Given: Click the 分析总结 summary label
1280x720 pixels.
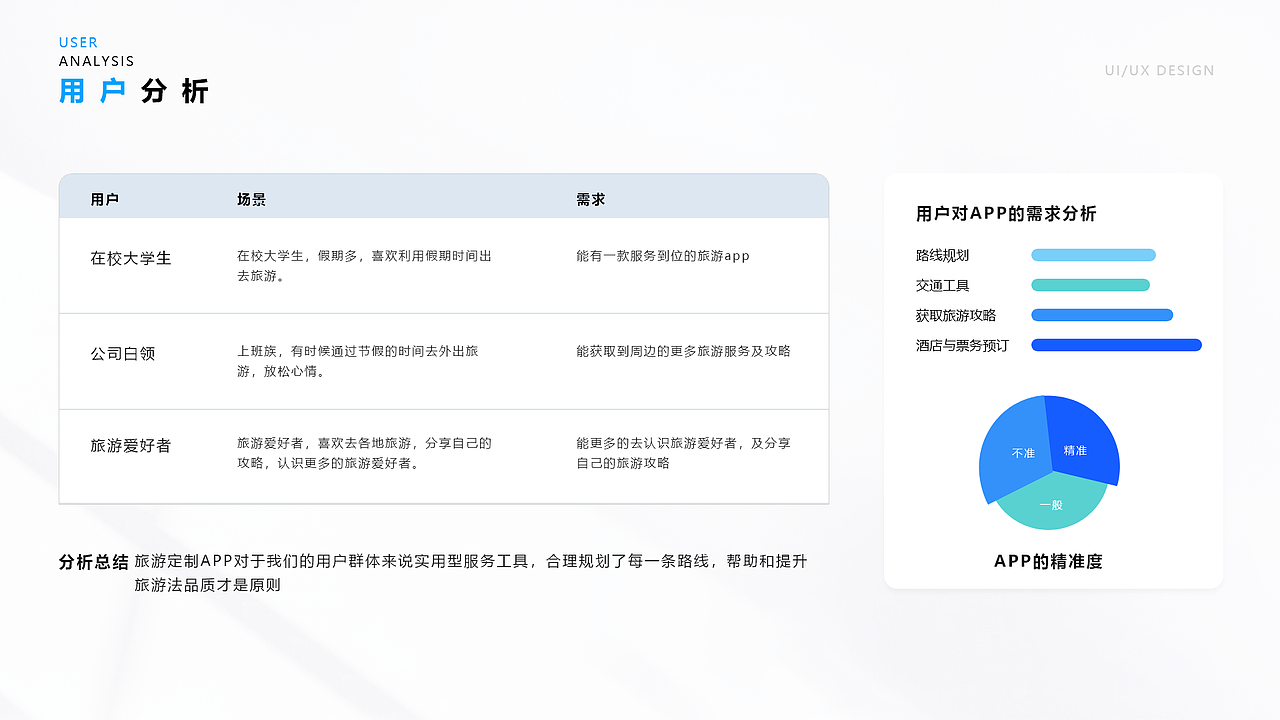Looking at the screenshot, I should pos(93,561).
